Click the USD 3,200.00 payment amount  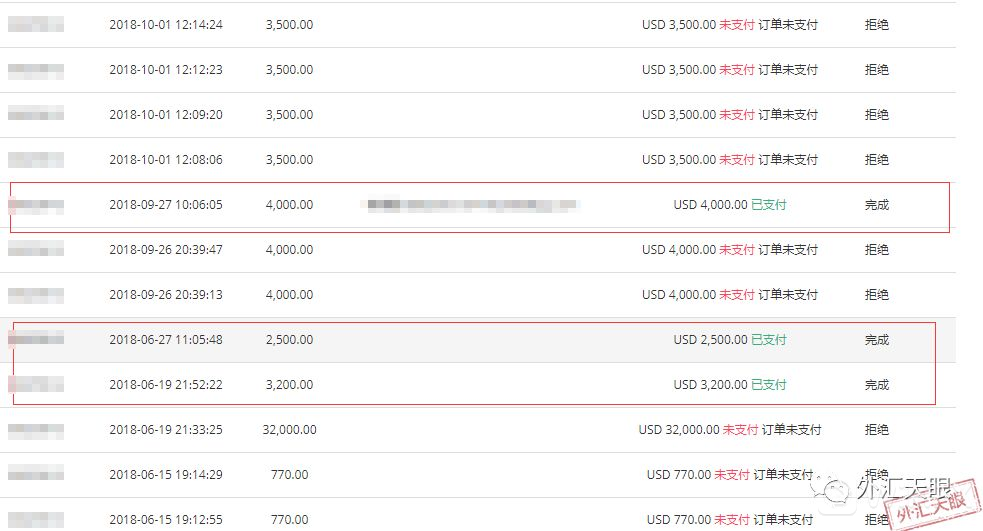point(710,385)
